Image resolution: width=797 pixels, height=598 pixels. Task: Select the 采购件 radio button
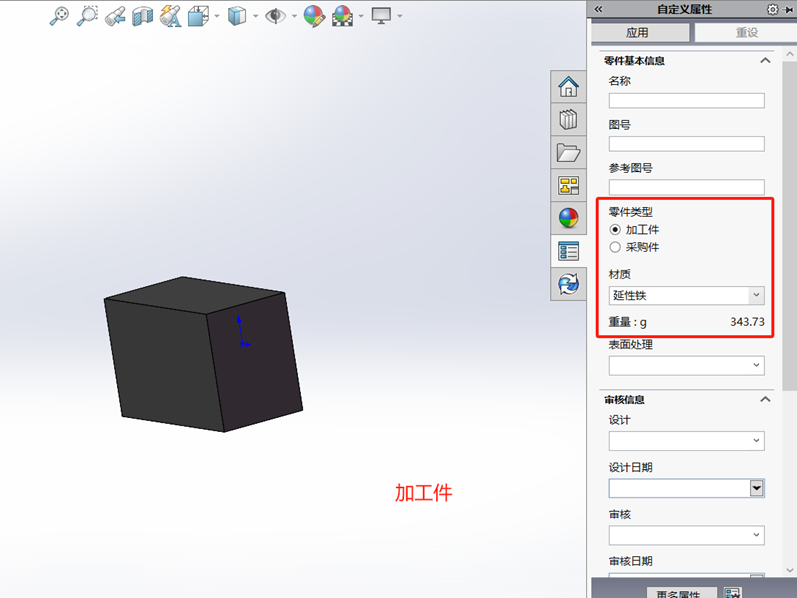click(x=615, y=247)
